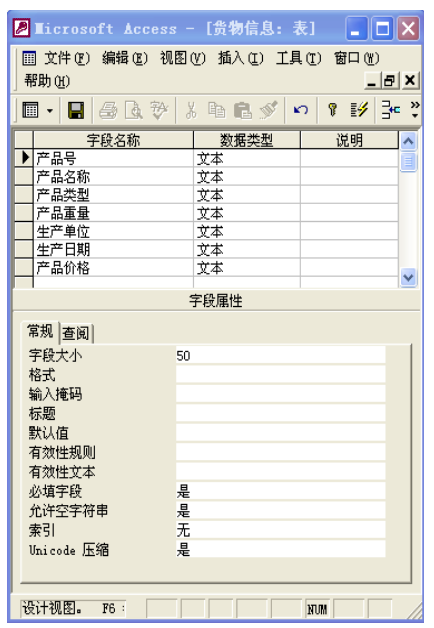Click the 允许空字符串 value 是
434x628 pixels.
pos(281,510)
